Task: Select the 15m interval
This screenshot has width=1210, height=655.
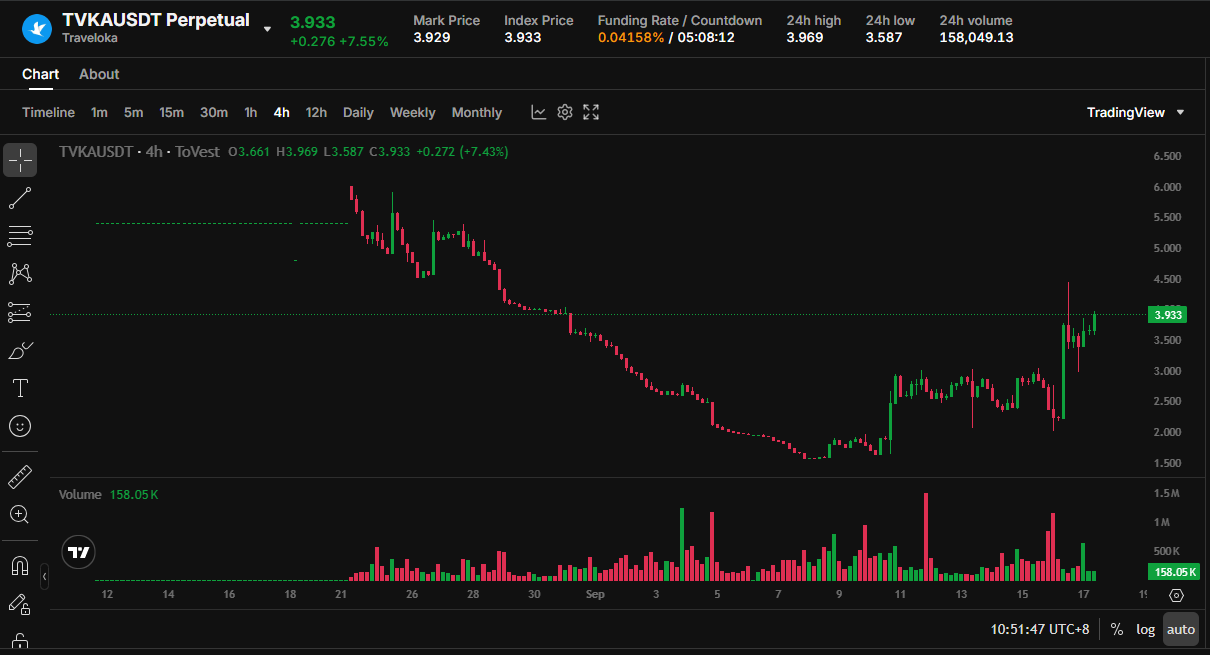Action: 171,112
